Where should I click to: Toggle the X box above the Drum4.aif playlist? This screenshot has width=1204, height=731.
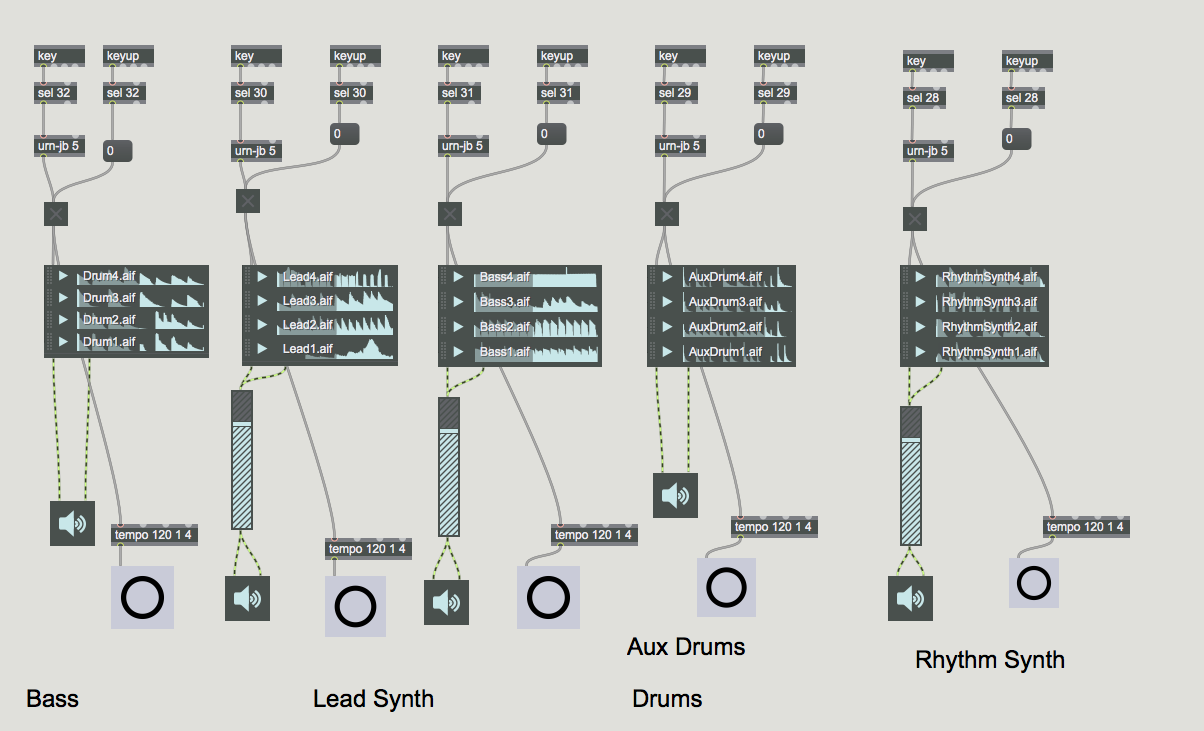click(x=55, y=213)
